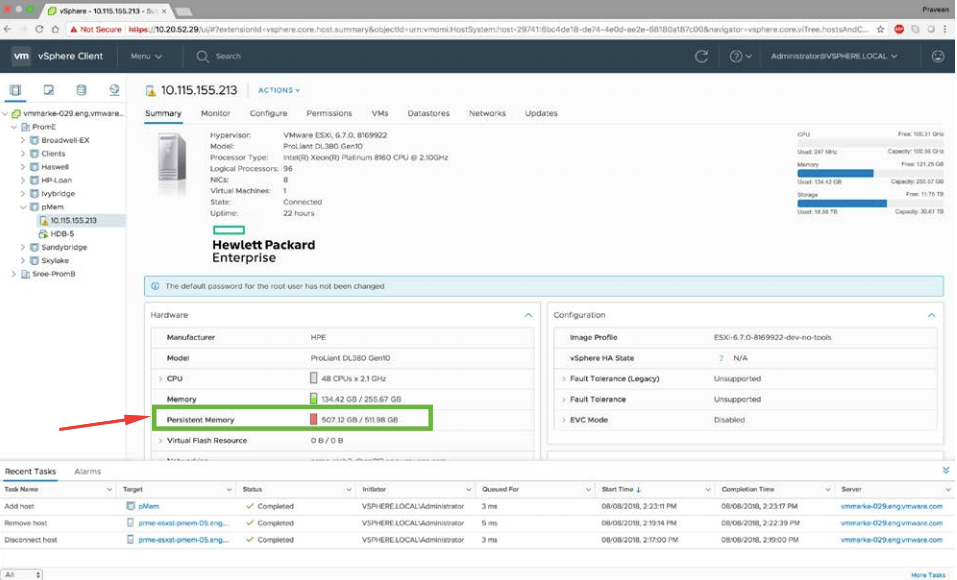The image size is (957, 580).
Task: Click the CPU usage bar in summary
Action: tap(870, 143)
